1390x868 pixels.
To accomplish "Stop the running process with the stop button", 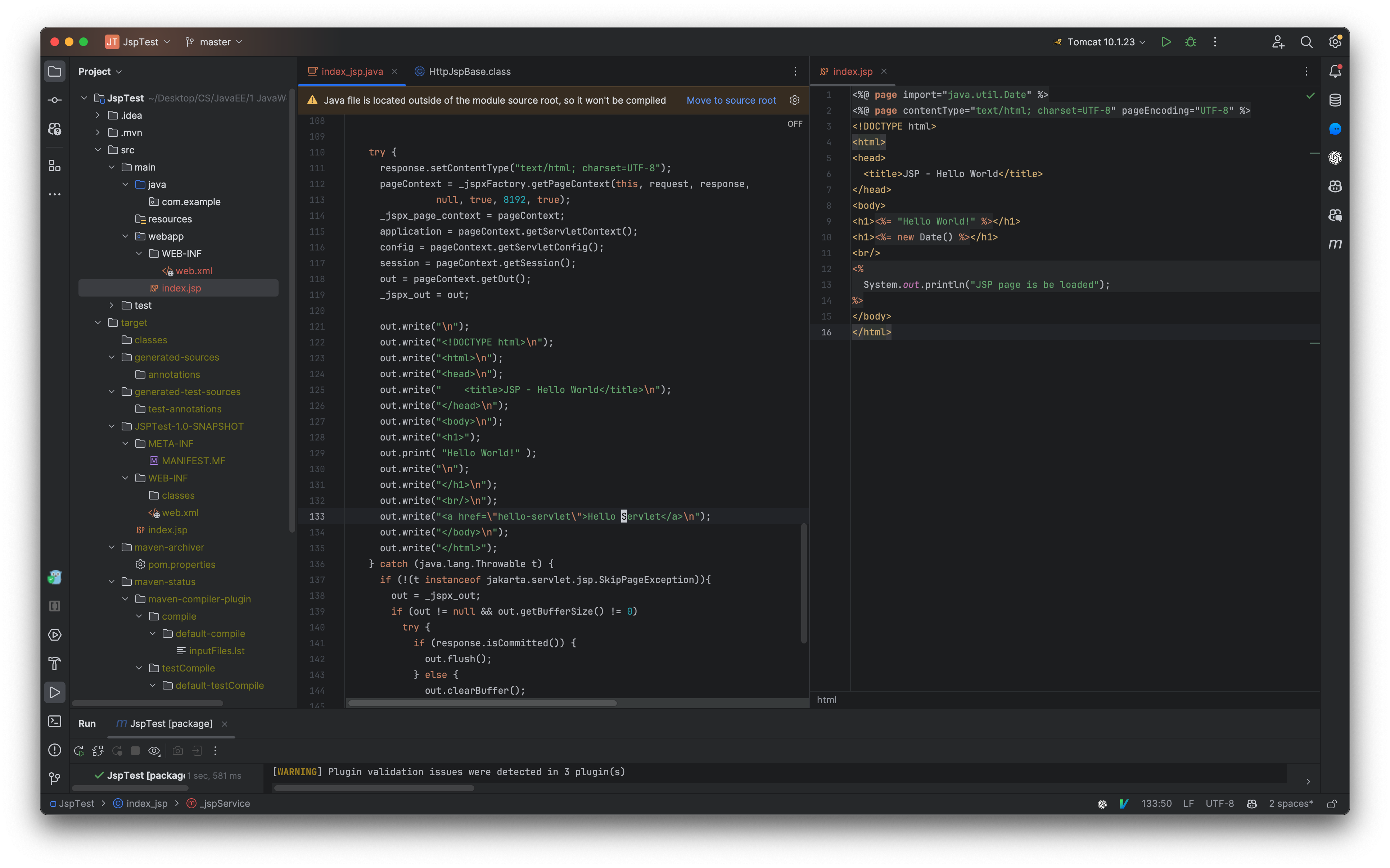I will [135, 750].
